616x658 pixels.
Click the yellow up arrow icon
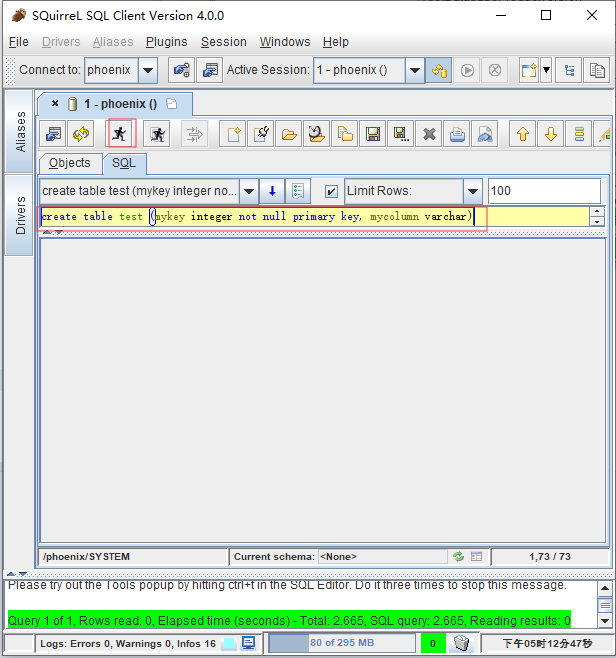[522, 134]
